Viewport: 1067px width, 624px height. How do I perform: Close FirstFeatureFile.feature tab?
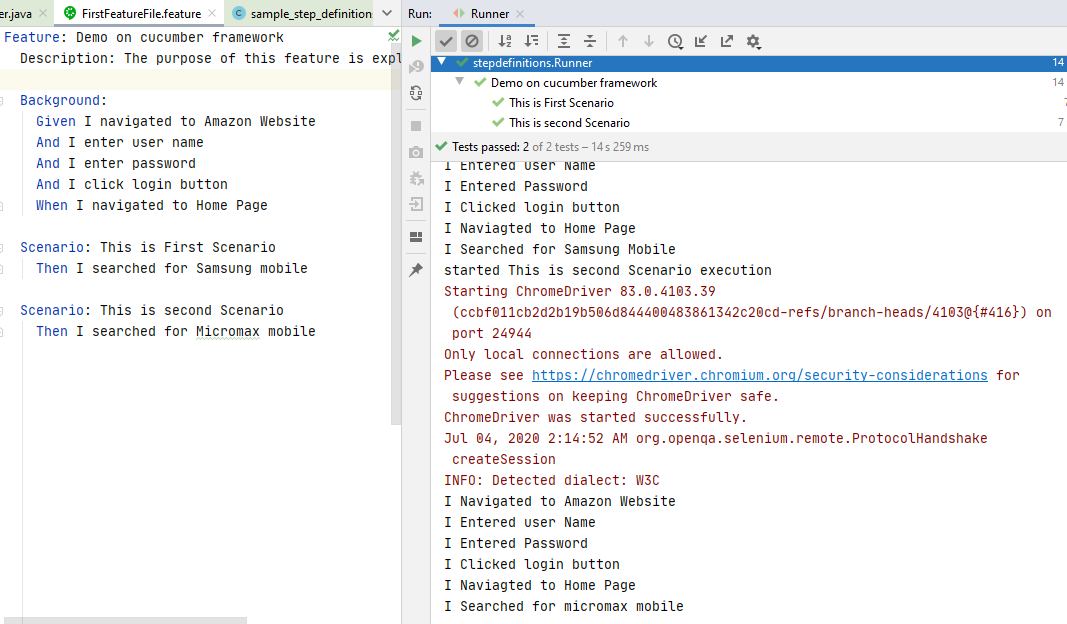click(212, 13)
